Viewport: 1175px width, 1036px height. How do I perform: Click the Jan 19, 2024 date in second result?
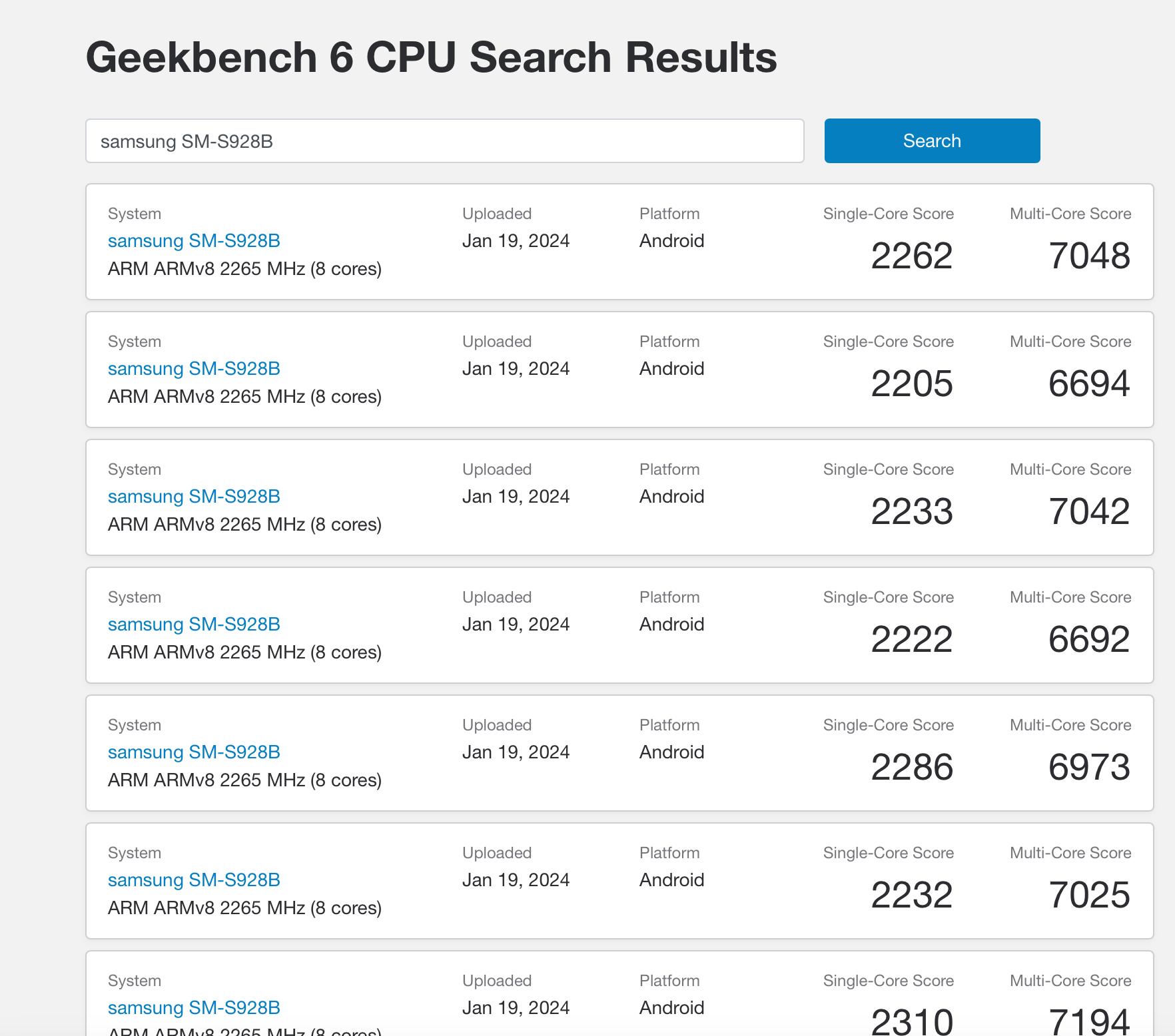(x=516, y=368)
